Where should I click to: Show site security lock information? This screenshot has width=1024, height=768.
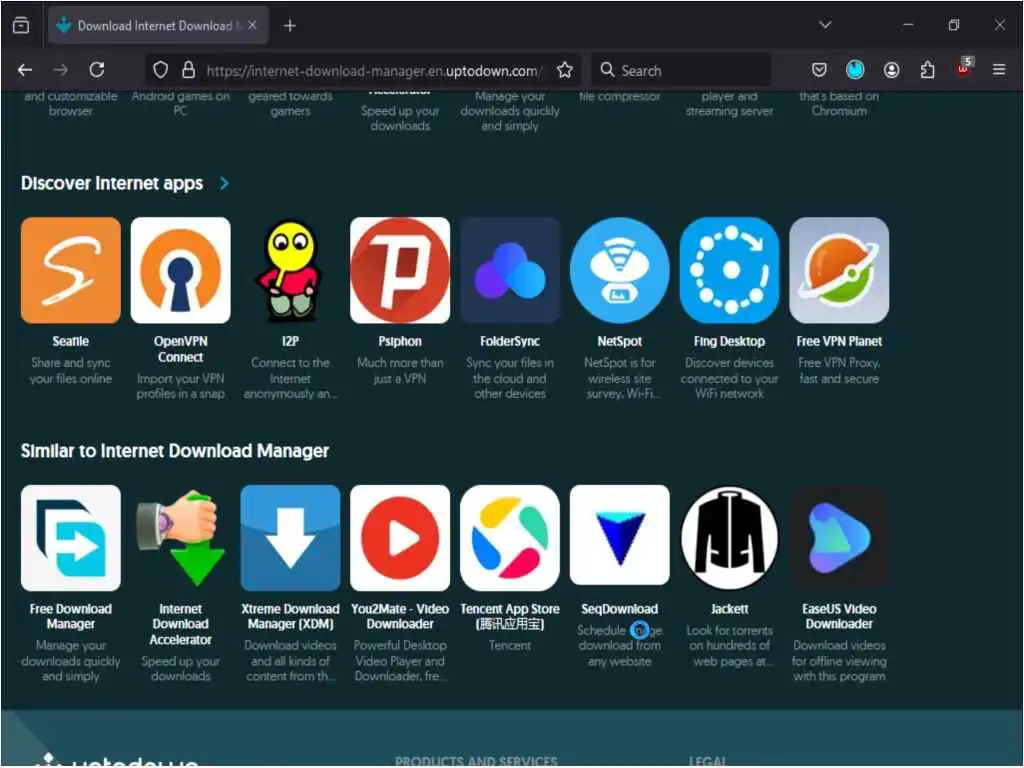(x=188, y=70)
